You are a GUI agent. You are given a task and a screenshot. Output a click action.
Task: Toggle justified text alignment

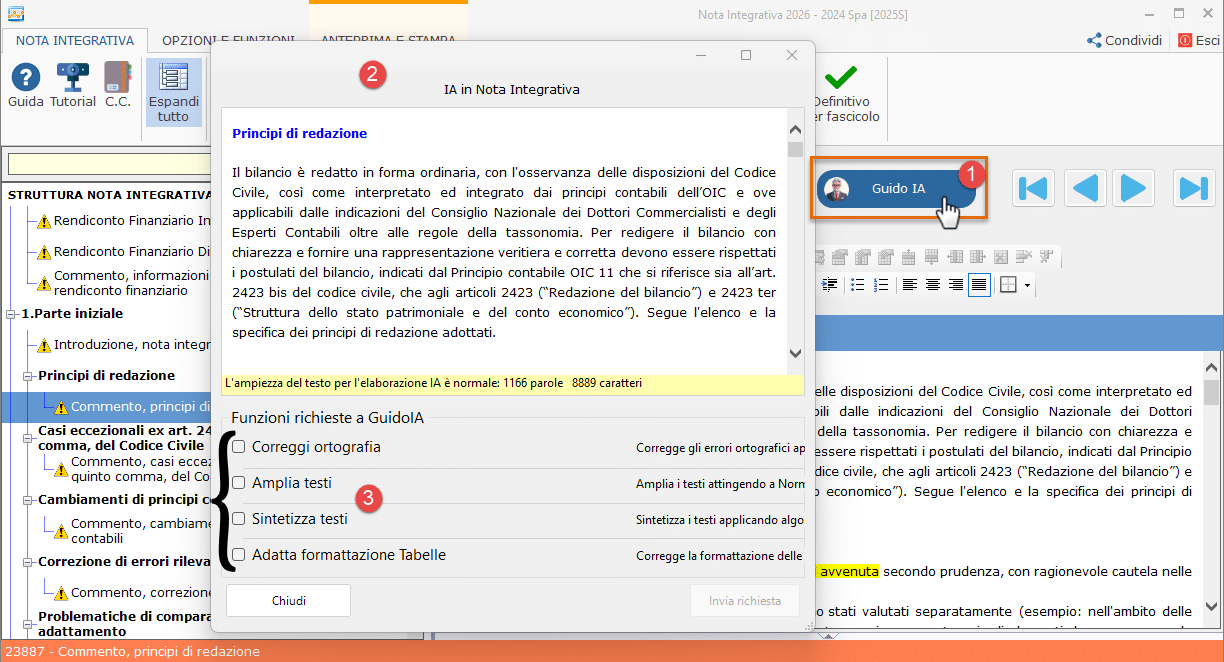tap(979, 285)
